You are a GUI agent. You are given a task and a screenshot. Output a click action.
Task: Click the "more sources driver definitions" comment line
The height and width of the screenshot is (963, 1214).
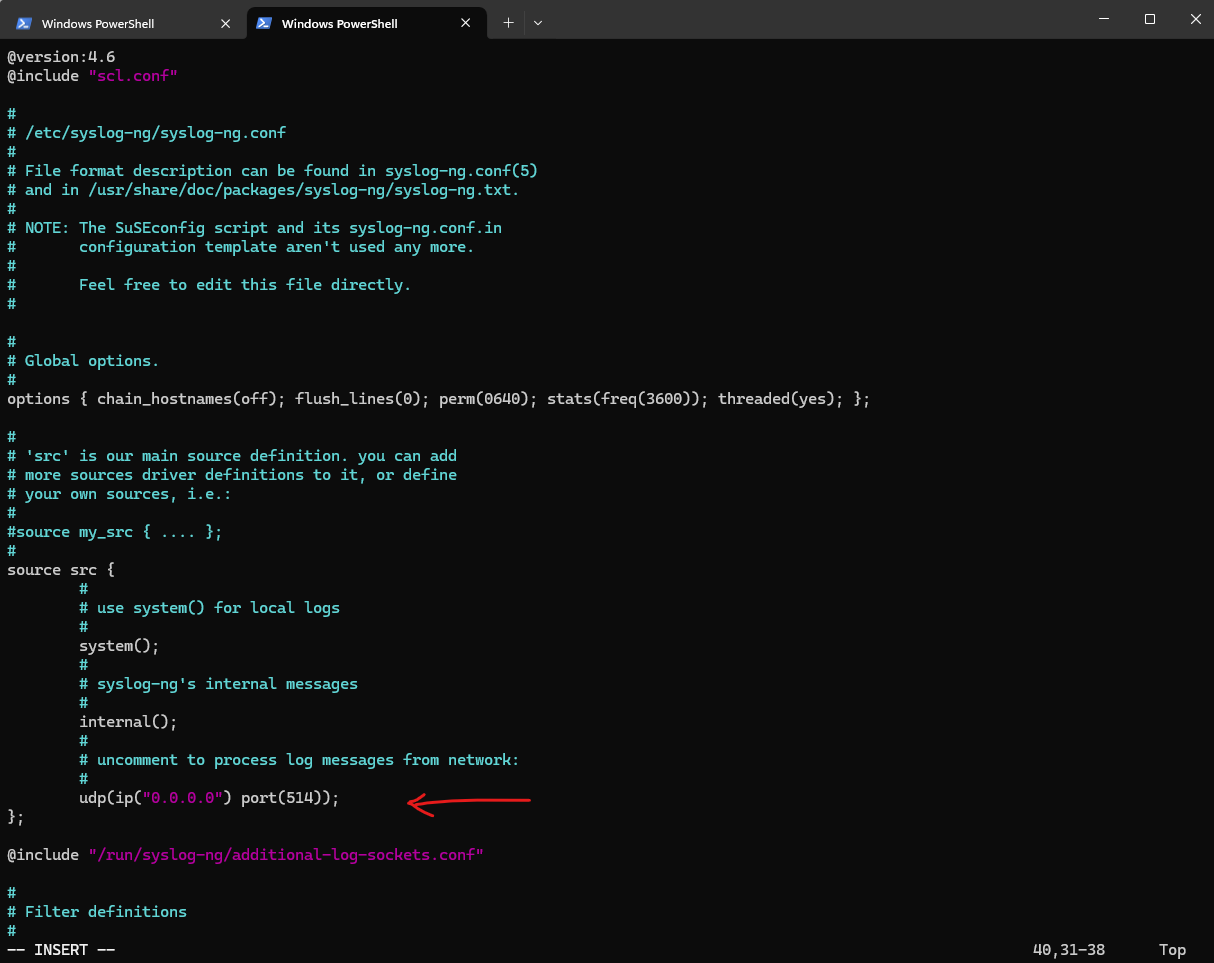click(232, 475)
